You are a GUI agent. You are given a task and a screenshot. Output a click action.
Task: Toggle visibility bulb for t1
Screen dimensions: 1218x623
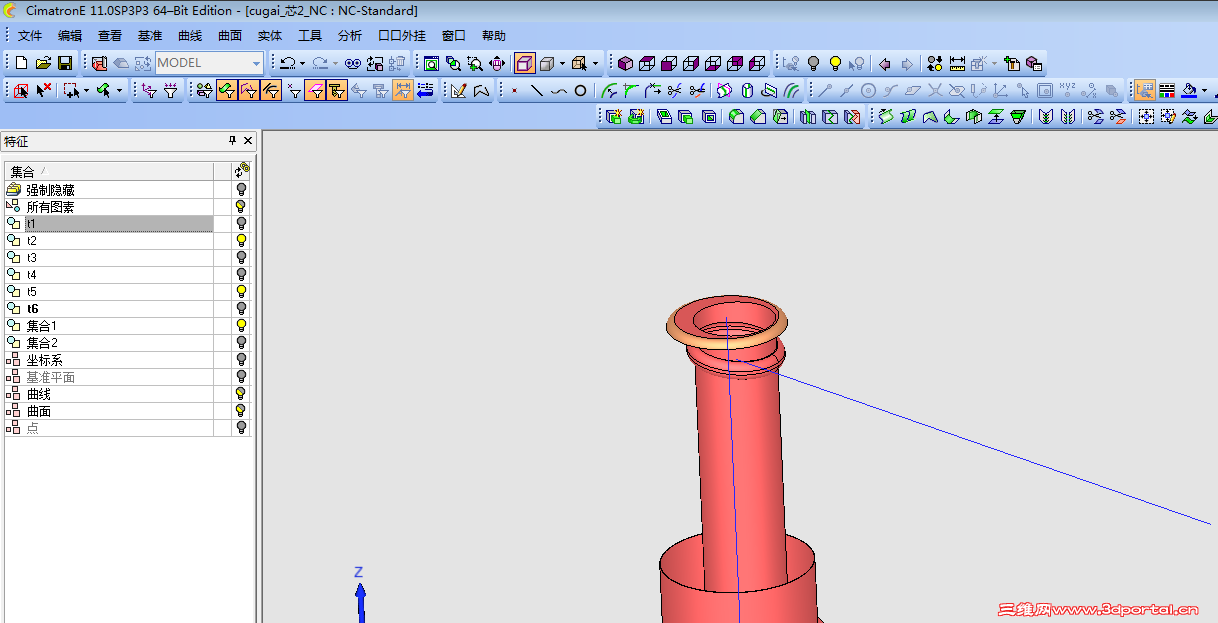click(241, 224)
